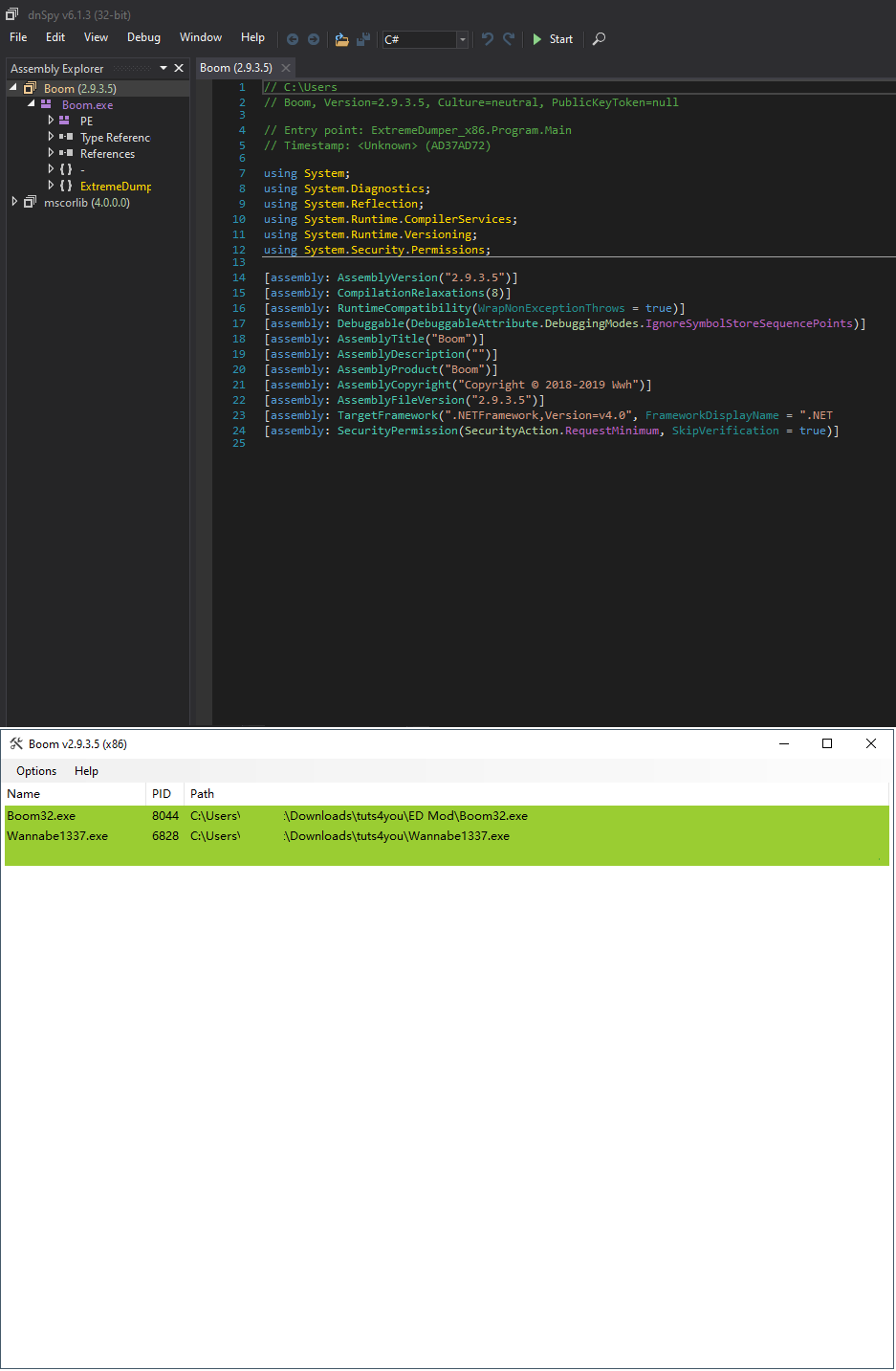Click the dnSpy navigate forward arrow icon

coord(314,39)
